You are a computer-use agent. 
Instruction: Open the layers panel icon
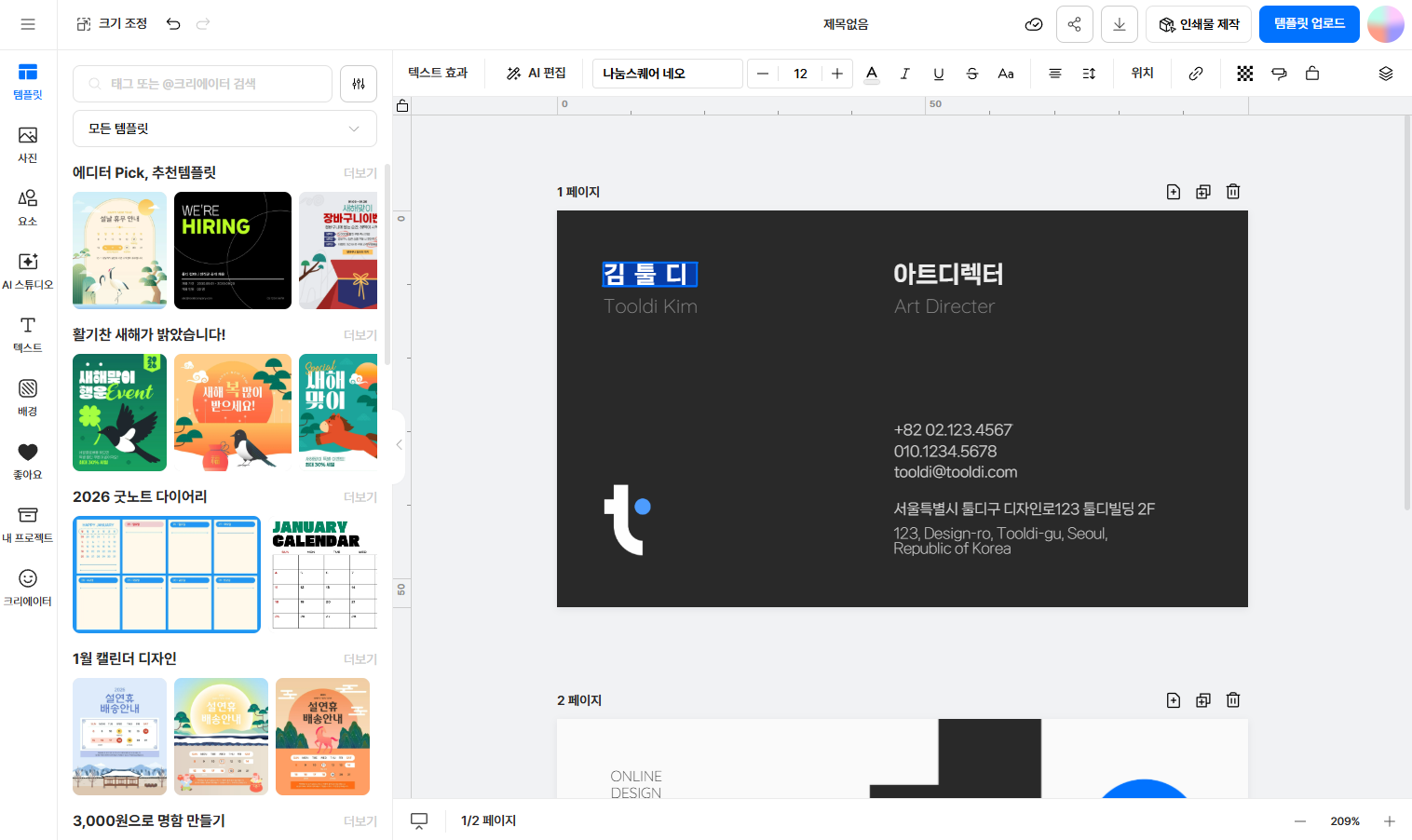[1385, 74]
